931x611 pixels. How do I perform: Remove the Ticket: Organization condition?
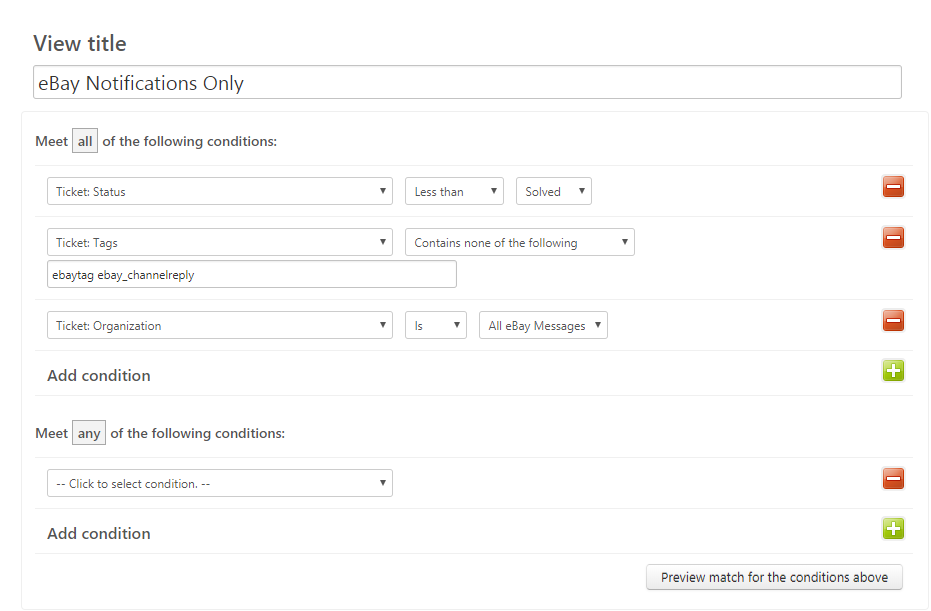pyautogui.click(x=893, y=321)
